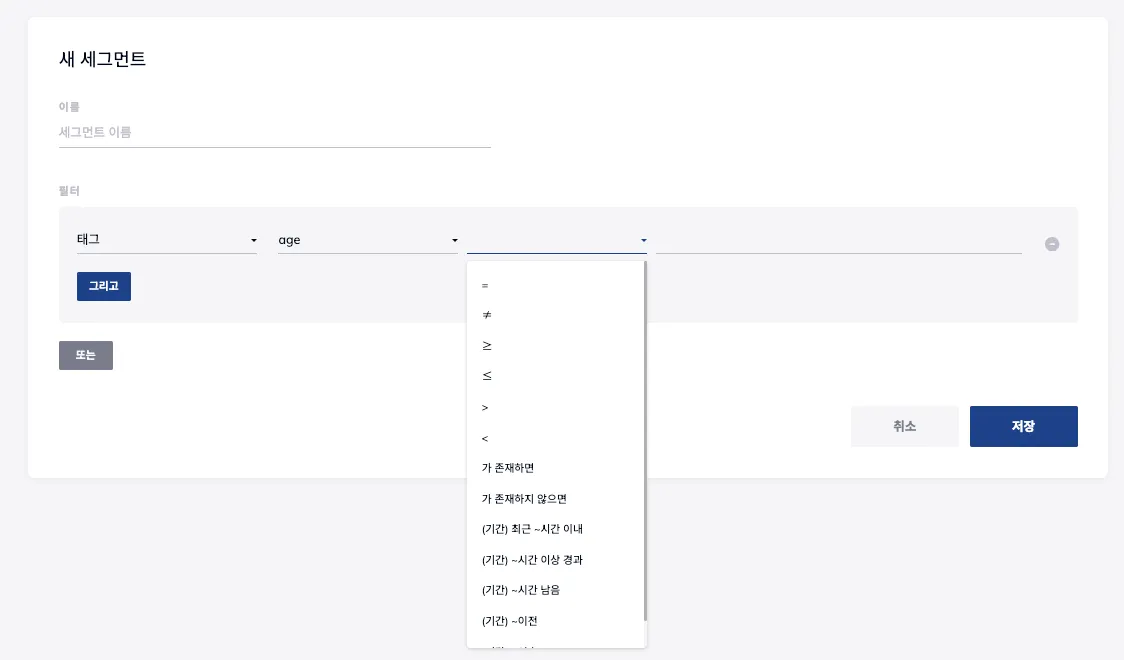Focus the 세그먼트 이름 input field

click(x=275, y=133)
